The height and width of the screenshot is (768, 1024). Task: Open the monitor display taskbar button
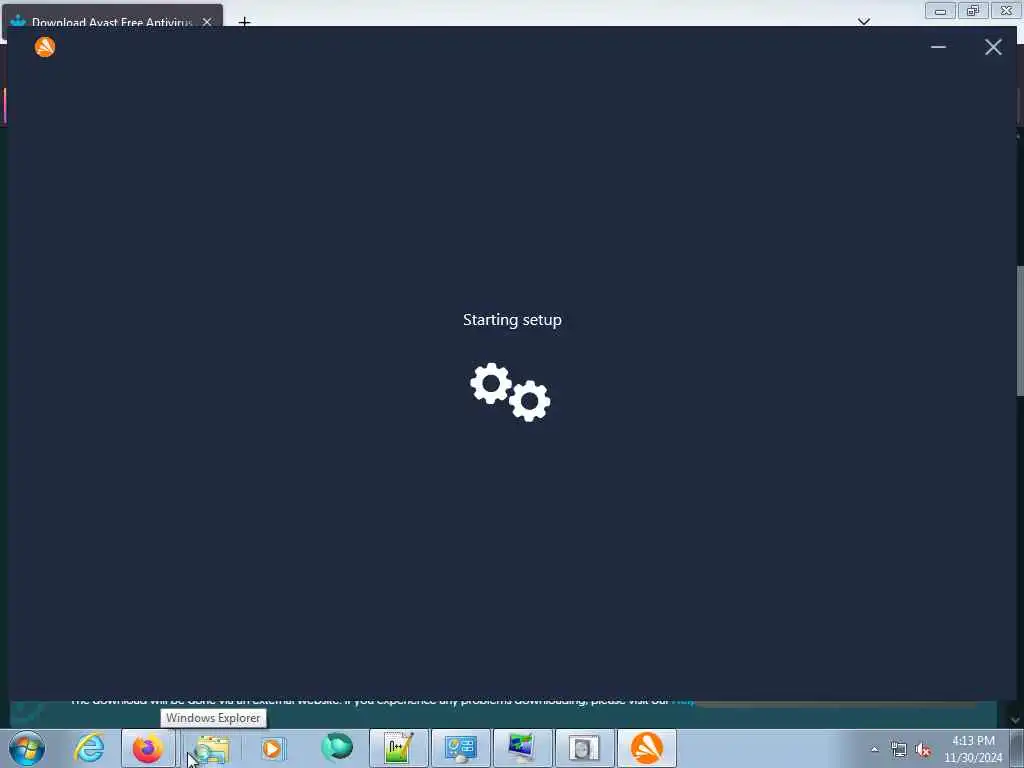coord(522,748)
